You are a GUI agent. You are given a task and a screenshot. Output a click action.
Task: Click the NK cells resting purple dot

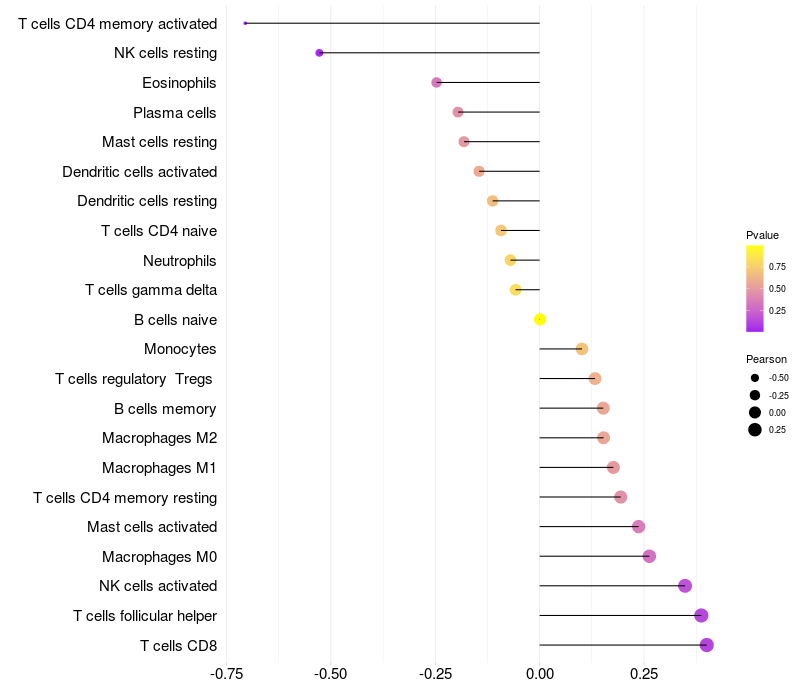(319, 53)
